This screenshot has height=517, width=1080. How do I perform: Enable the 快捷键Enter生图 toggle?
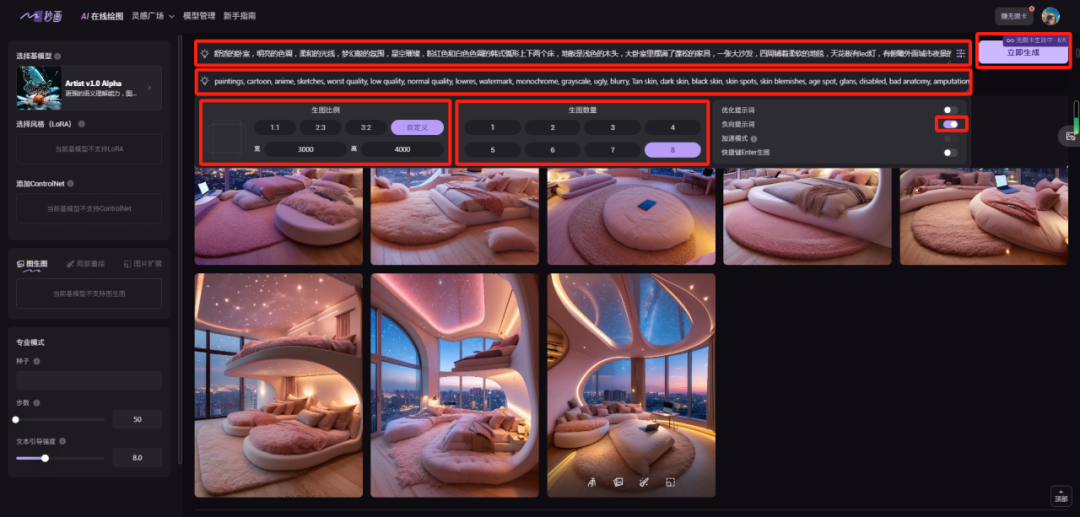pyautogui.click(x=951, y=153)
